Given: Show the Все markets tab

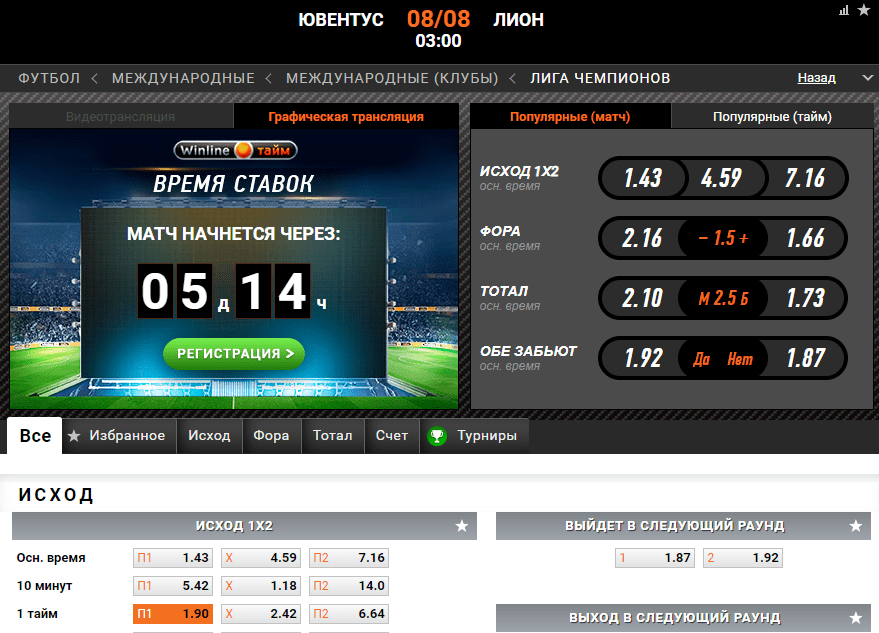Looking at the screenshot, I should tap(35, 436).
